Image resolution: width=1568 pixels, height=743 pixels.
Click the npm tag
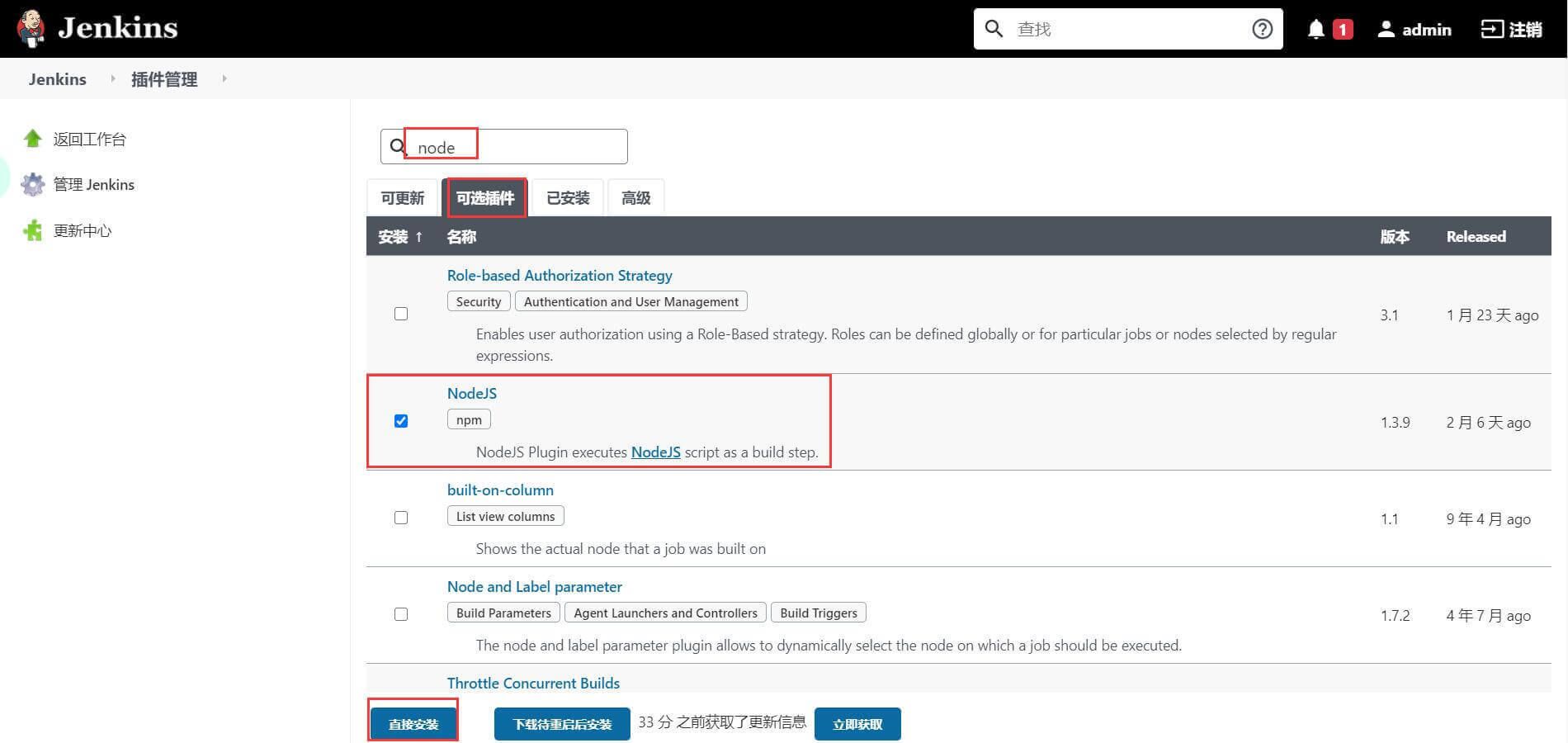point(469,419)
